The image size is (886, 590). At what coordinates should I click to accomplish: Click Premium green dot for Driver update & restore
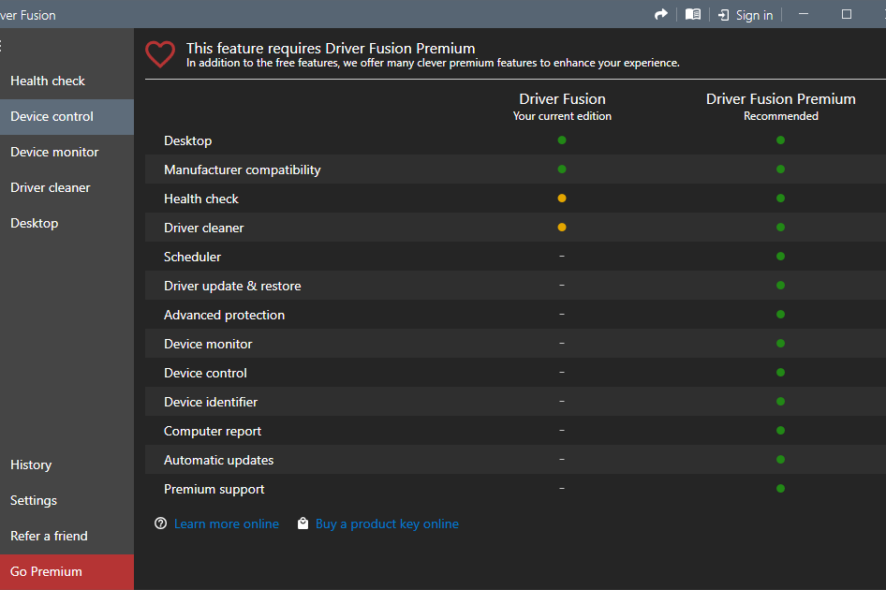(x=780, y=285)
